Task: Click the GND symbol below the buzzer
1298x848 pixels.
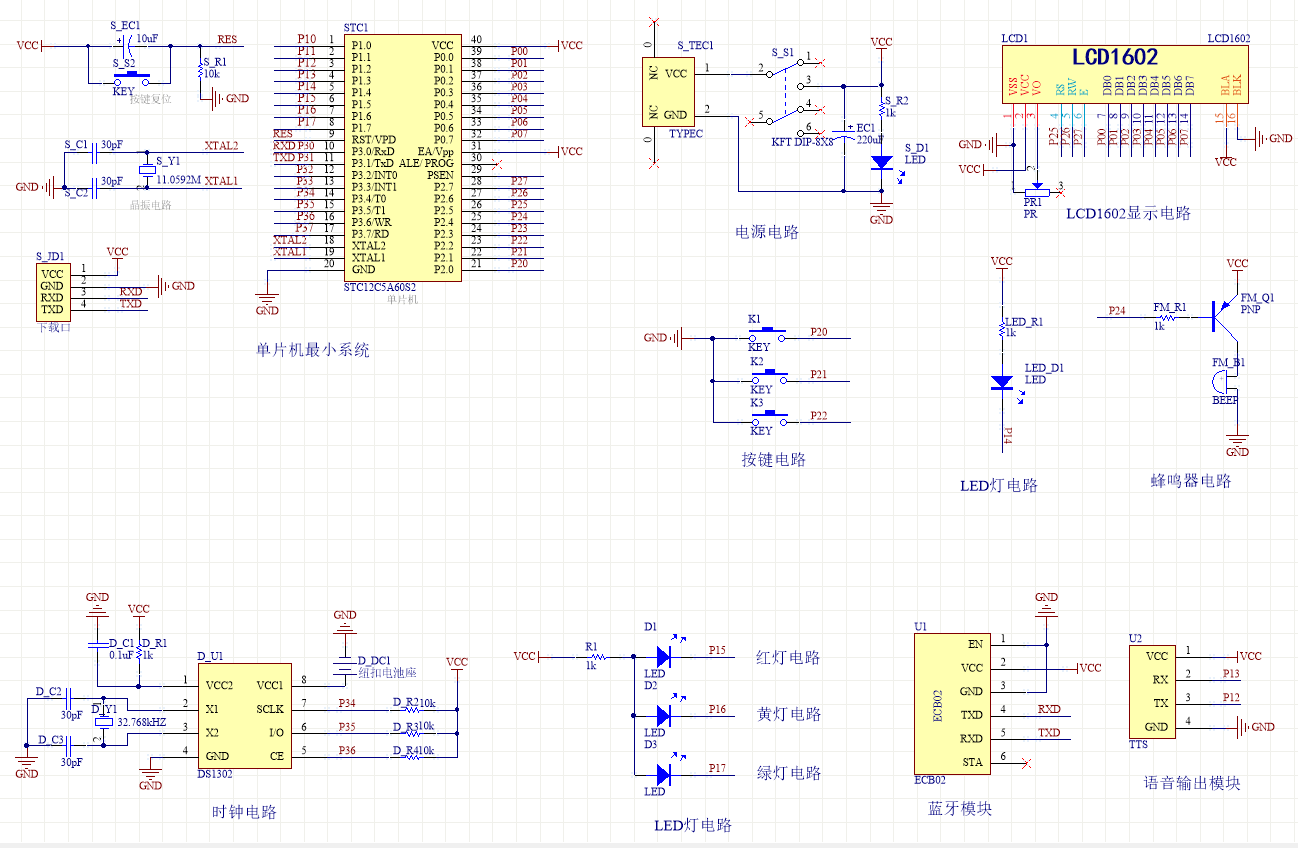Action: coord(1238,443)
